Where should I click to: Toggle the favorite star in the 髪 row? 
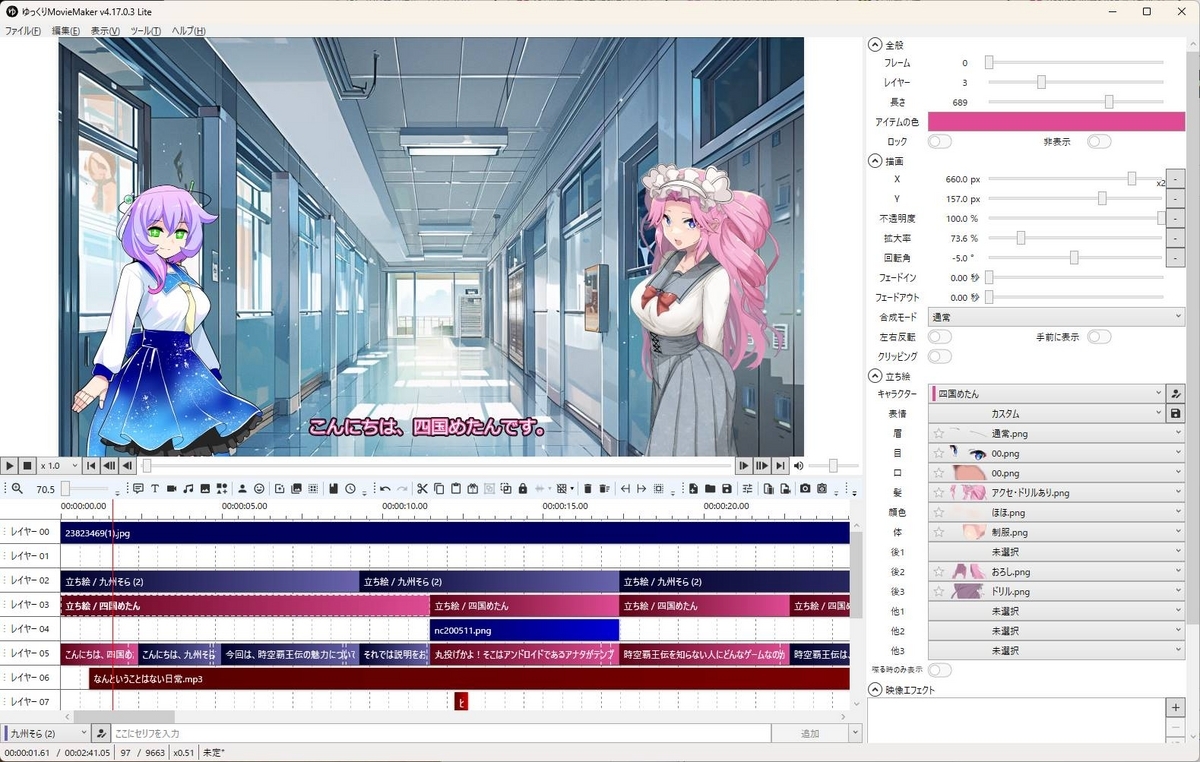pyautogui.click(x=938, y=492)
